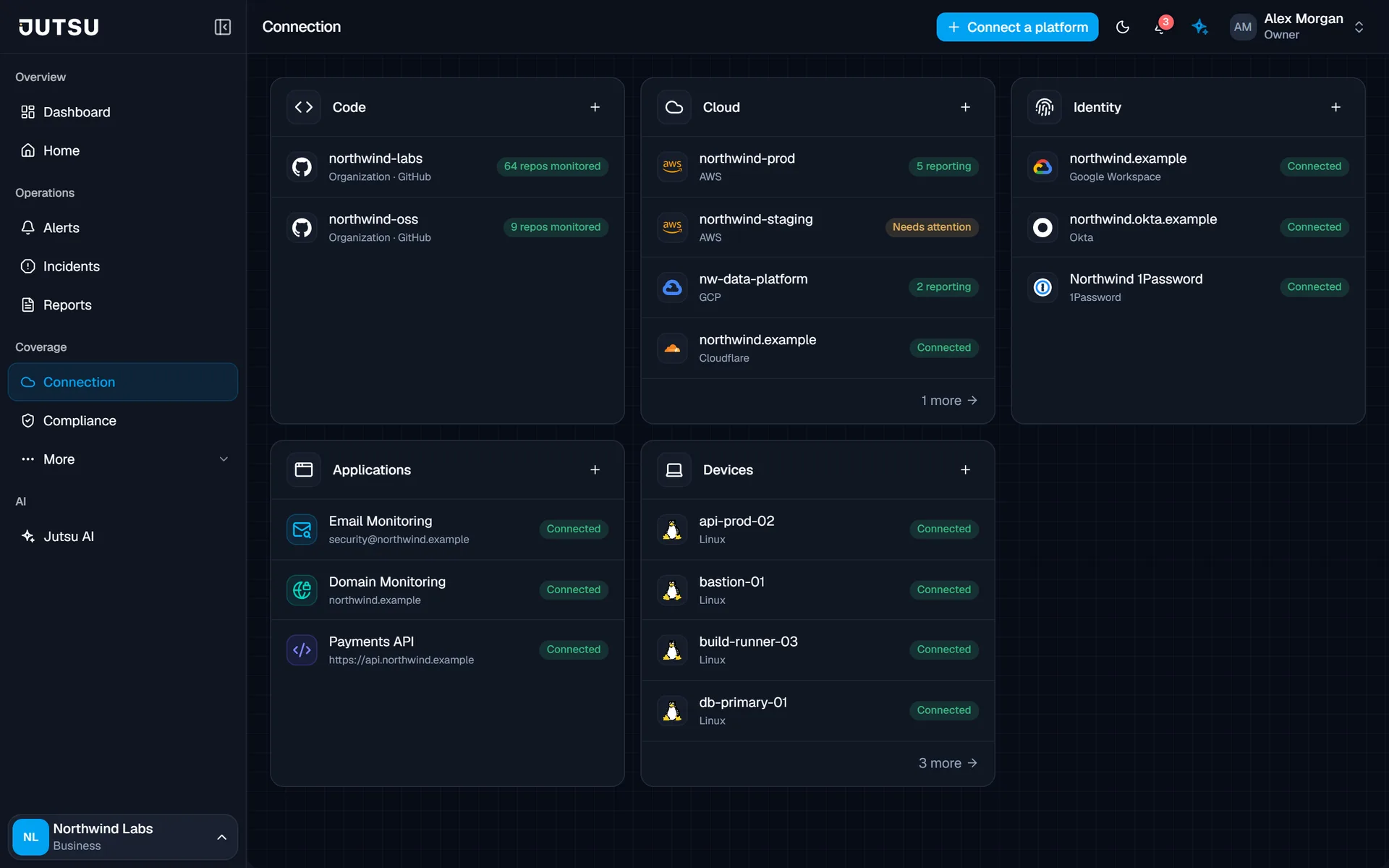Click the Devices laptop icon
1389x868 pixels.
pos(674,469)
